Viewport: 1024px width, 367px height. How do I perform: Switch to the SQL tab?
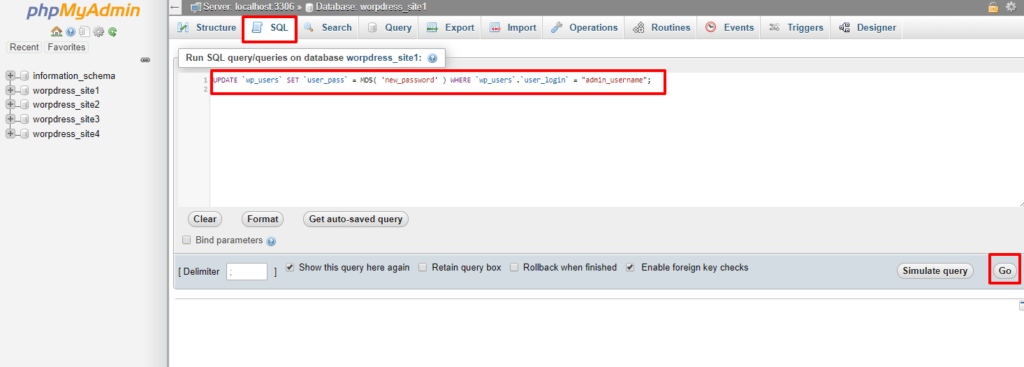(270, 28)
